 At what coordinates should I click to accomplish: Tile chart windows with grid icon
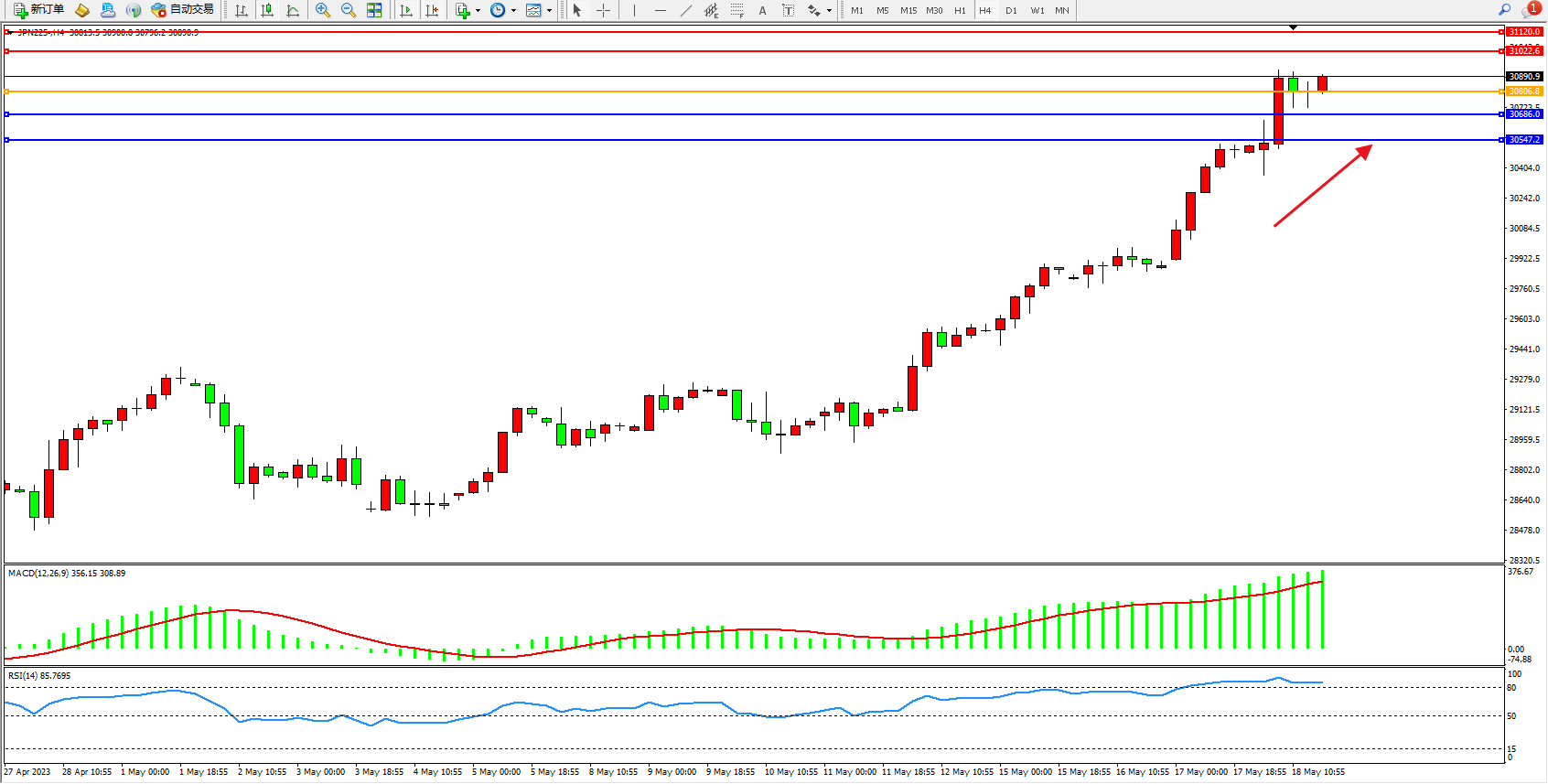pos(374,10)
